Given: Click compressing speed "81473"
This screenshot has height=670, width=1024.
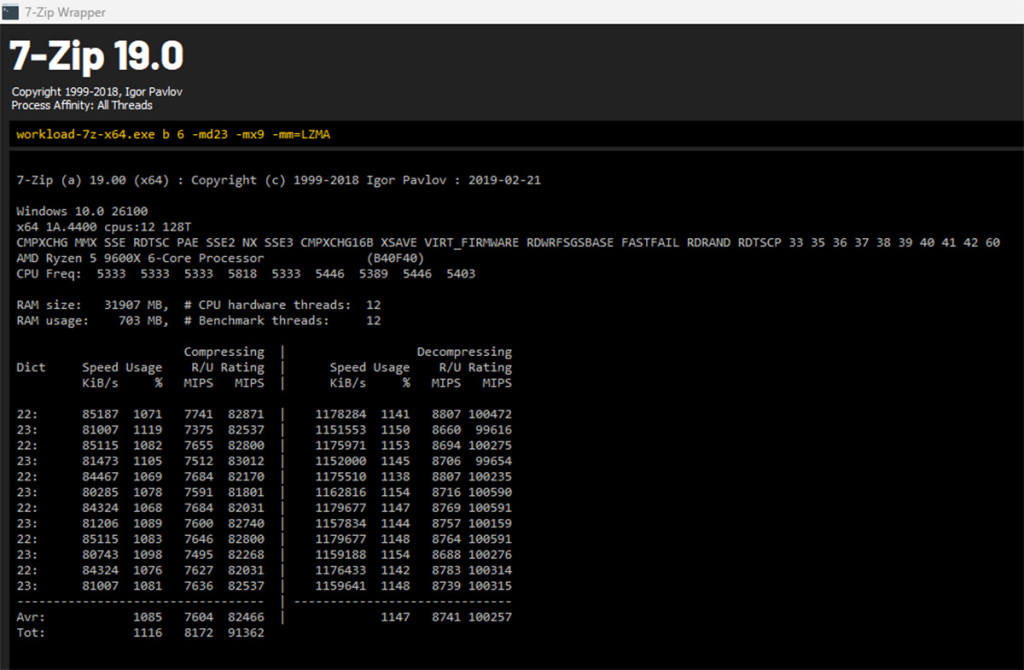Looking at the screenshot, I should click(x=101, y=461).
